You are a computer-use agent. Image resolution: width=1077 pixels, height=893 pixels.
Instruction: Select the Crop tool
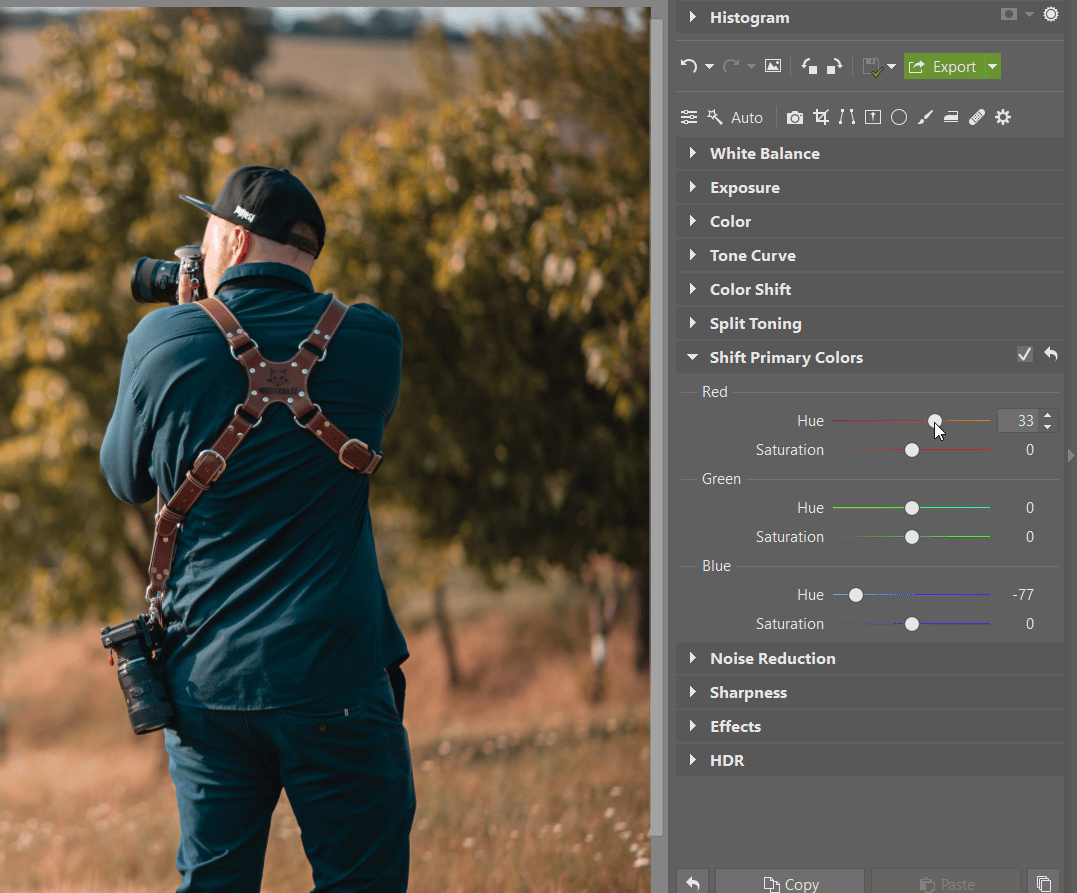(x=821, y=117)
